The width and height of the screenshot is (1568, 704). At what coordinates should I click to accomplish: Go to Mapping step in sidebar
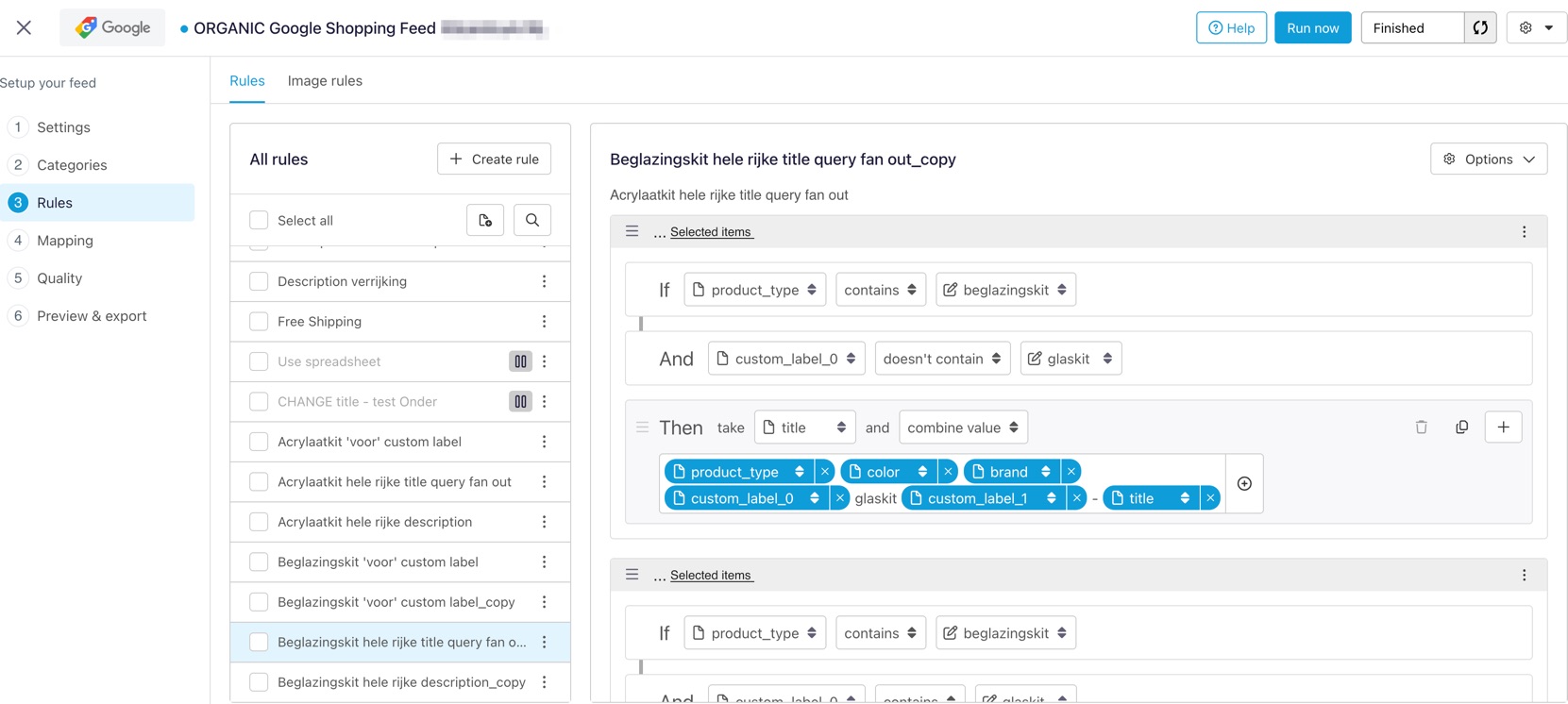coord(65,241)
